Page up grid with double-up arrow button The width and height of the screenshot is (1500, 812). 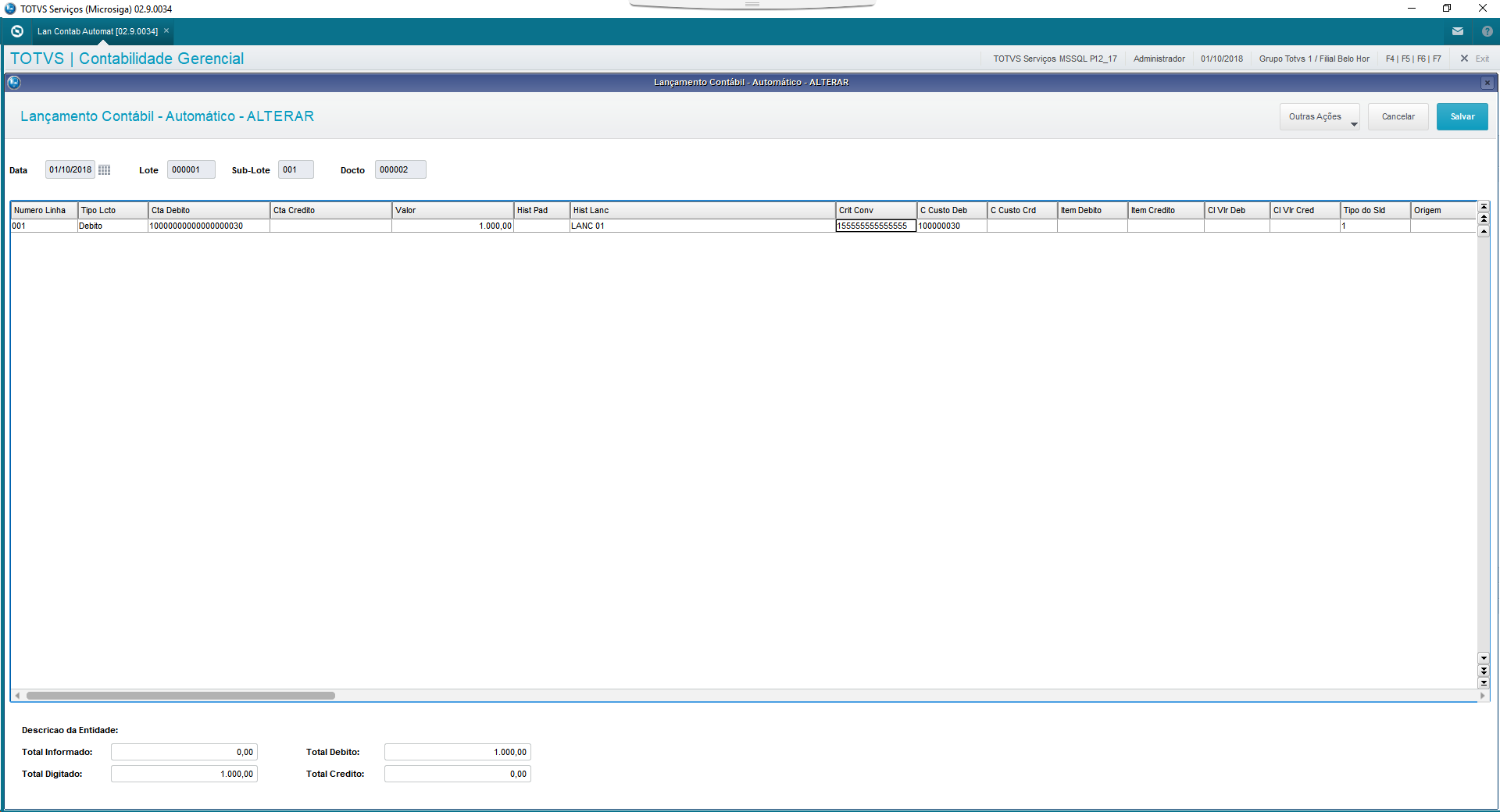pyautogui.click(x=1484, y=219)
